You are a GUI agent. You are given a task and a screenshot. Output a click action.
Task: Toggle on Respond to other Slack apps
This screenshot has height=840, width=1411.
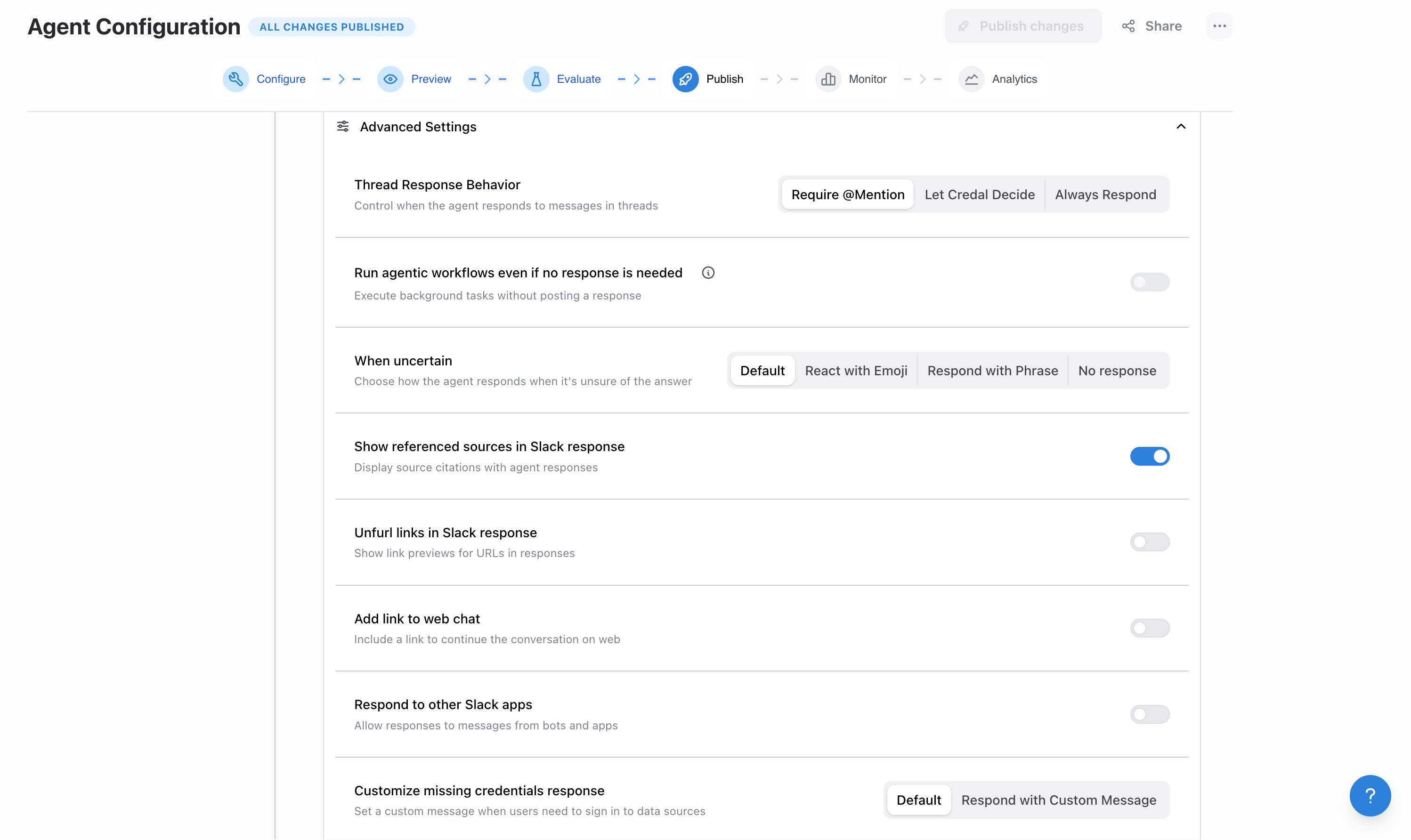pyautogui.click(x=1149, y=714)
